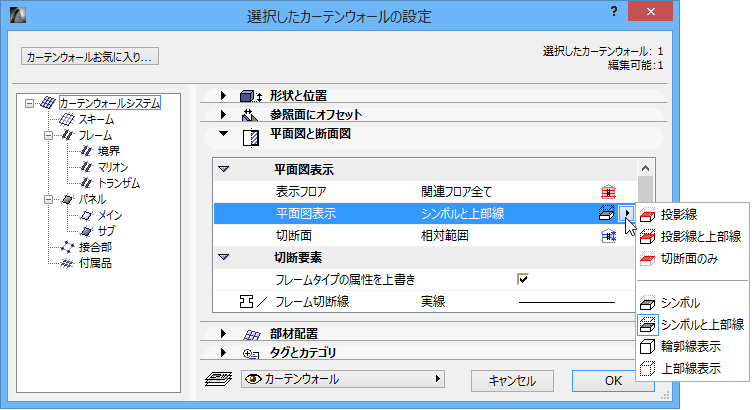The image size is (752, 410).
Task: Click the 付属品 accessory icon in tree
Action: 67,263
